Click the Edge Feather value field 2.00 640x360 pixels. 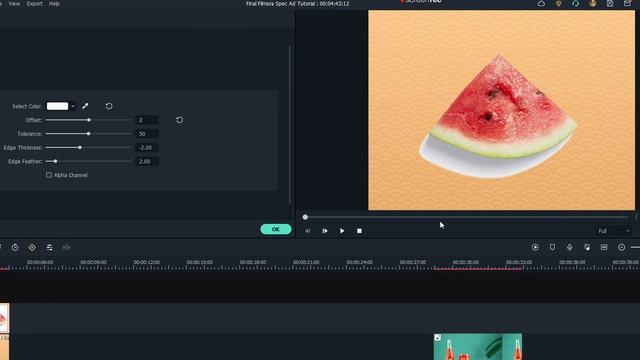(x=147, y=161)
